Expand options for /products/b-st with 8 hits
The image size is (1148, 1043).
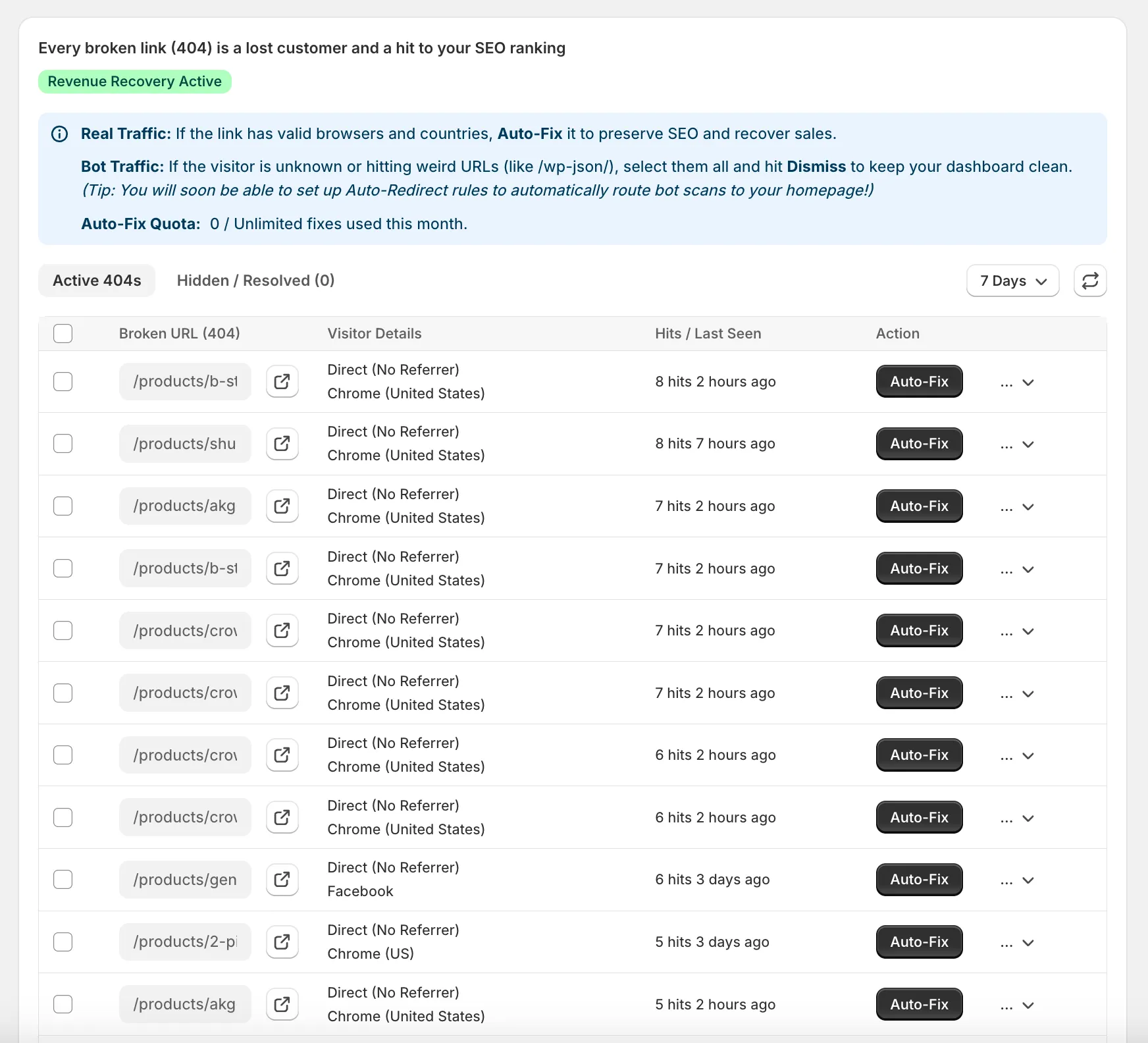(x=1018, y=383)
